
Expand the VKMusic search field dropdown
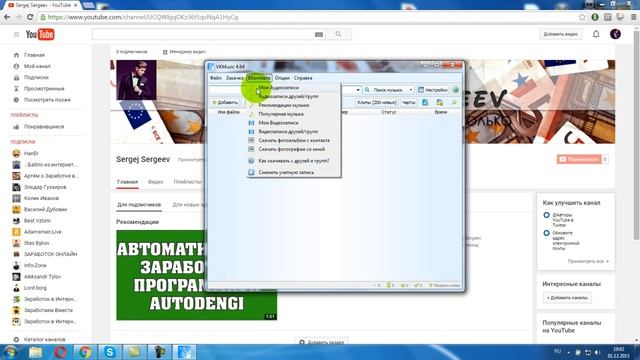(358, 90)
